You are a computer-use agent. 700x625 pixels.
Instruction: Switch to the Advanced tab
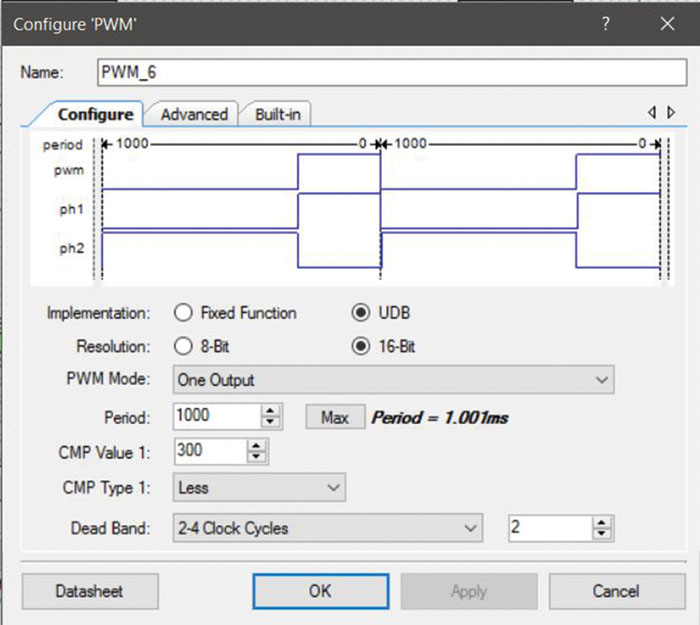click(x=194, y=114)
